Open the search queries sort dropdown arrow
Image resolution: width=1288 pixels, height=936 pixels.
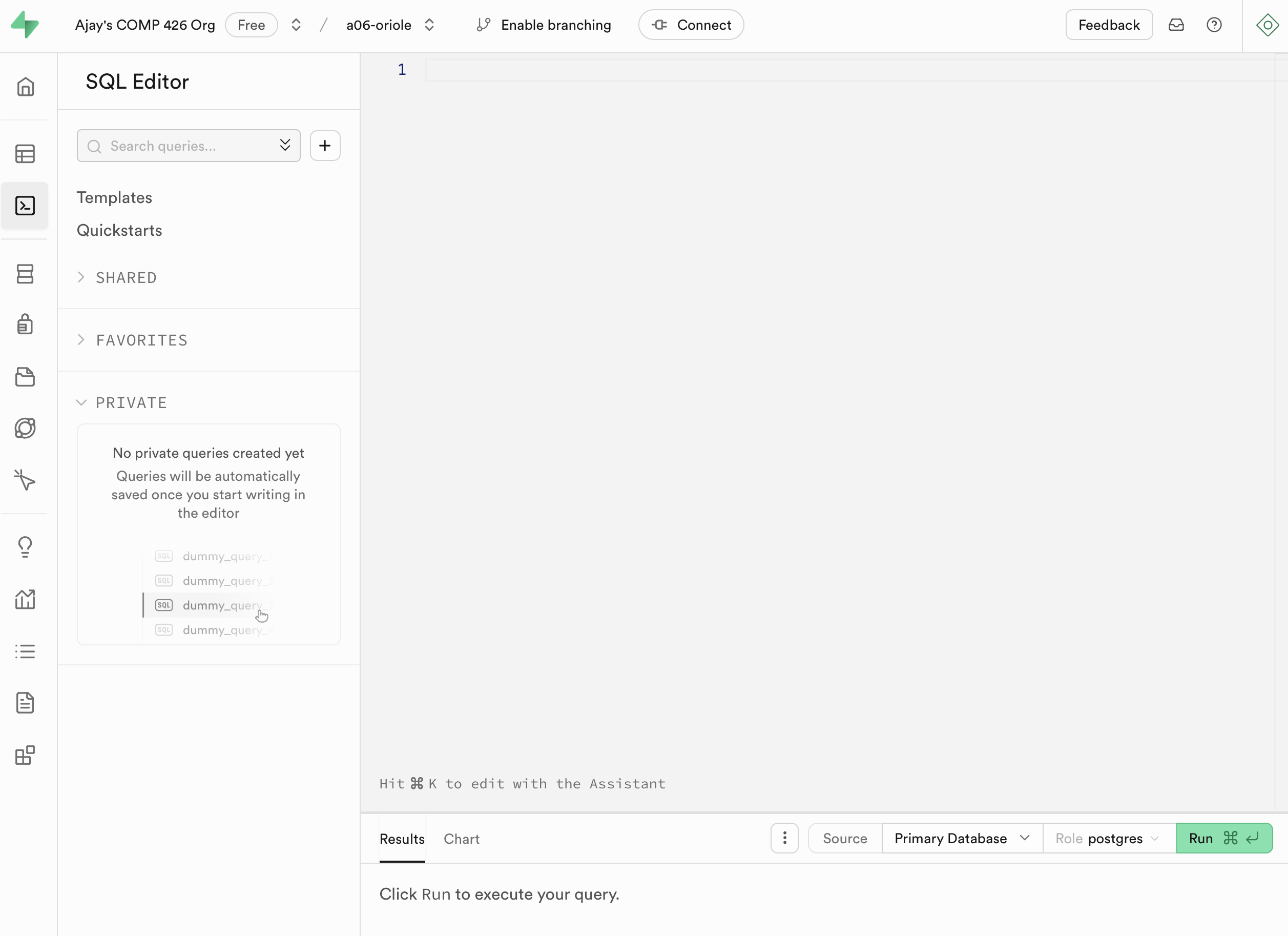click(285, 146)
